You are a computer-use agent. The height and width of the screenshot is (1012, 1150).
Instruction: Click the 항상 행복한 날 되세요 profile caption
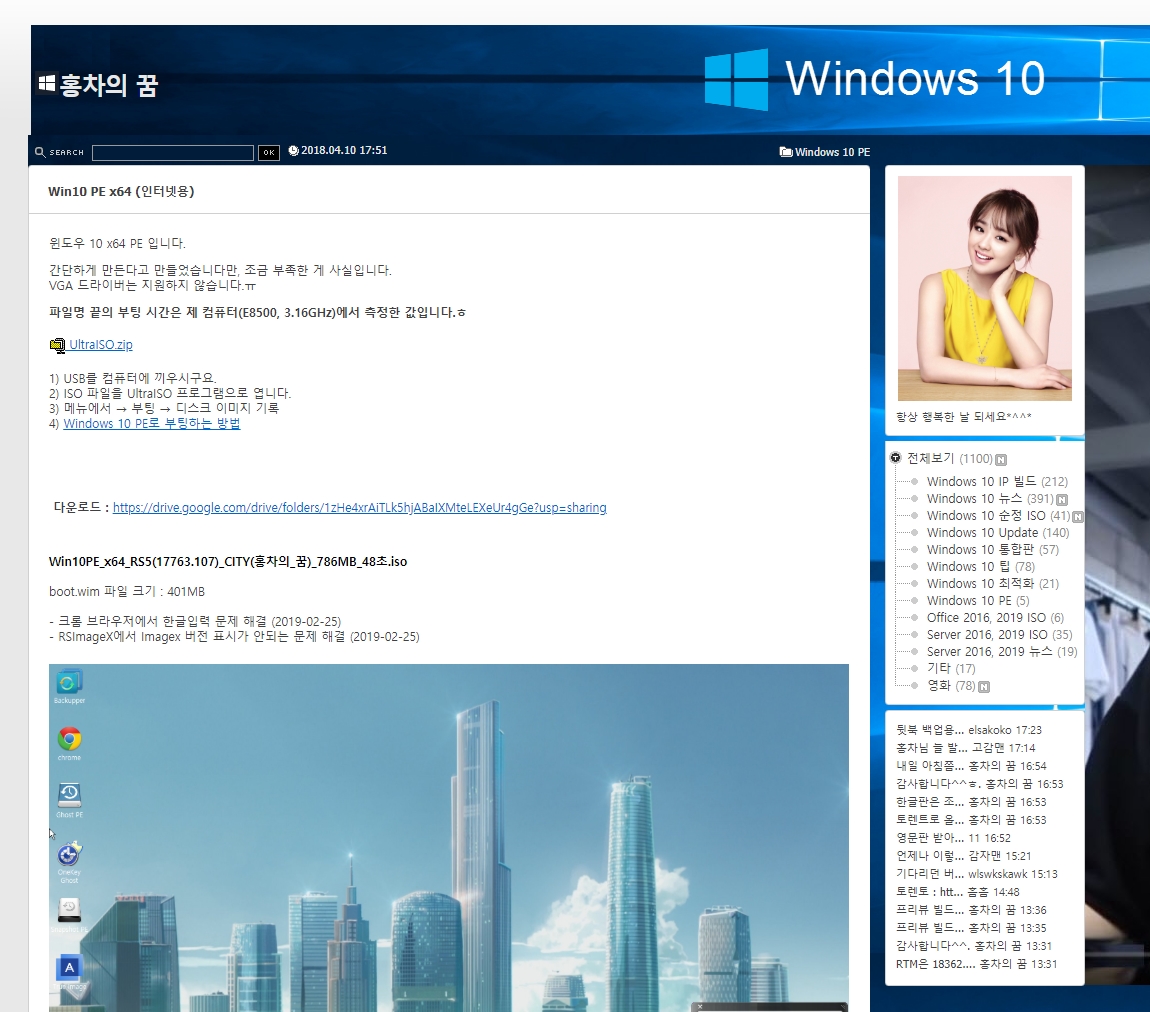[x=964, y=417]
